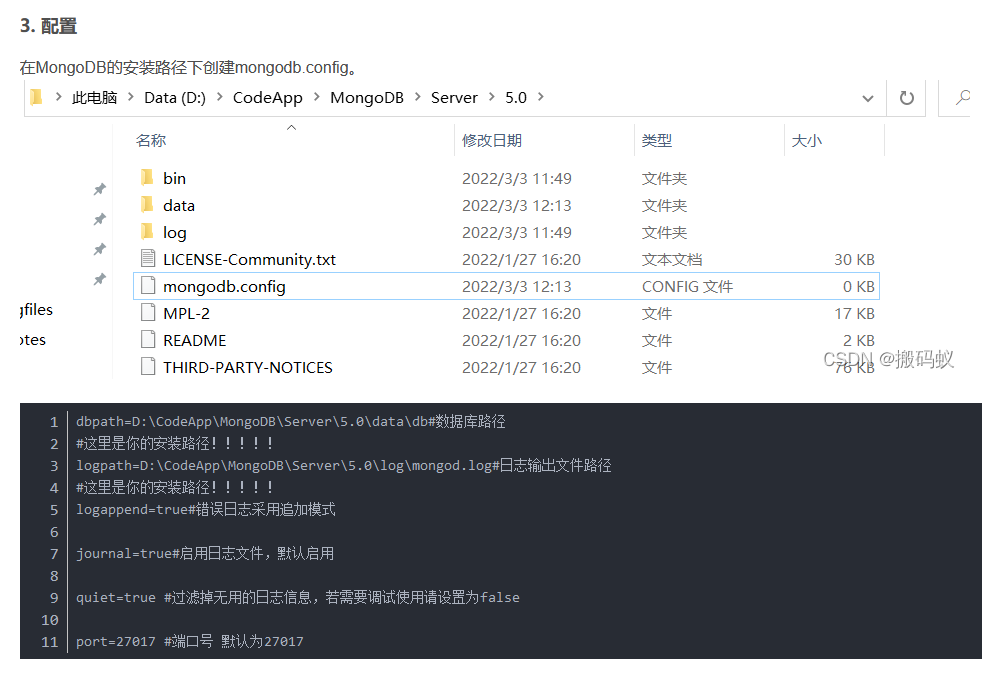
Task: Select MongoDB breadcrumb segment
Action: point(367,97)
